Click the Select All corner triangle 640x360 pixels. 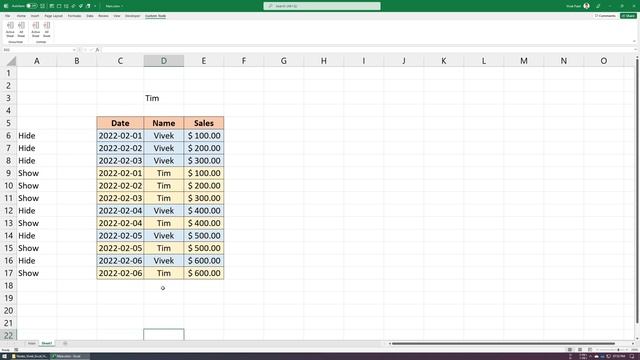point(11,61)
